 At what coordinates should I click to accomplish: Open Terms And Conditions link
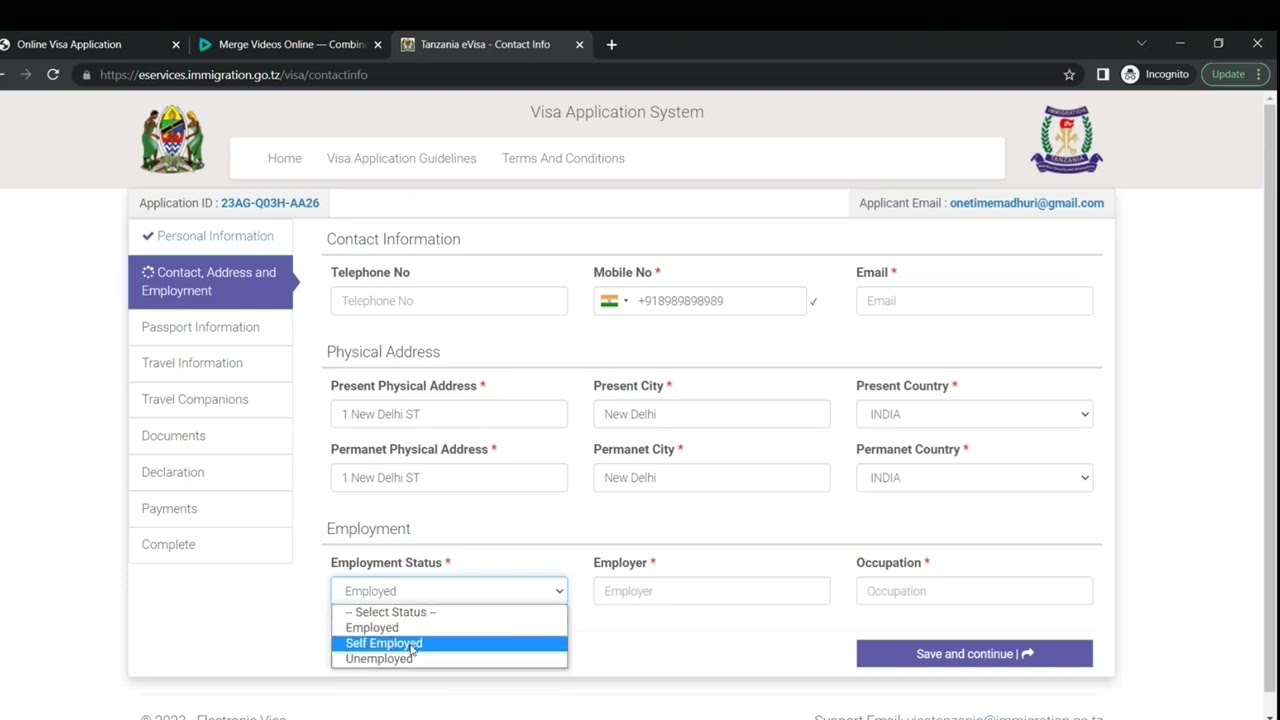click(x=563, y=158)
